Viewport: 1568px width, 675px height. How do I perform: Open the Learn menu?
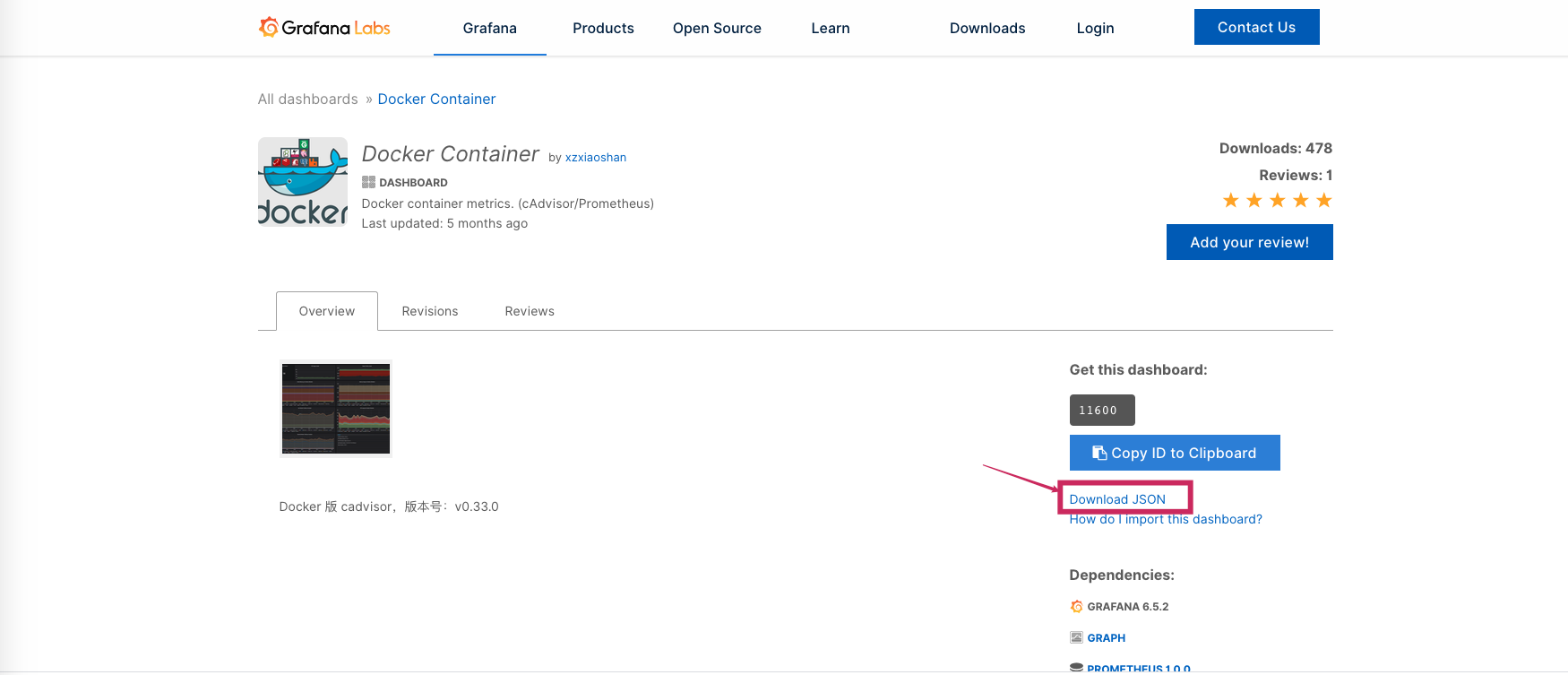pos(831,28)
